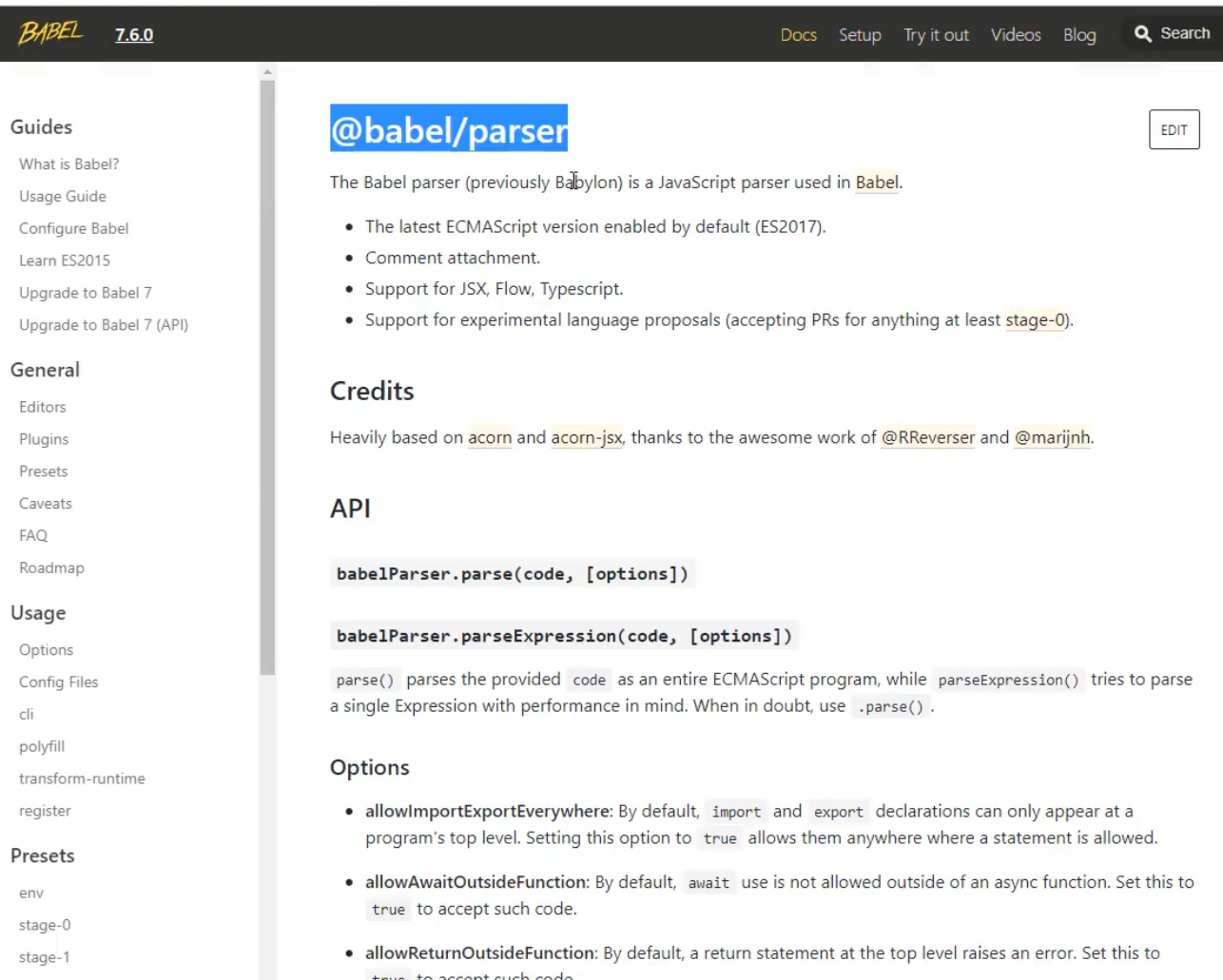Open the stage-0 preset in sidebar
This screenshot has width=1223, height=980.
coord(45,925)
